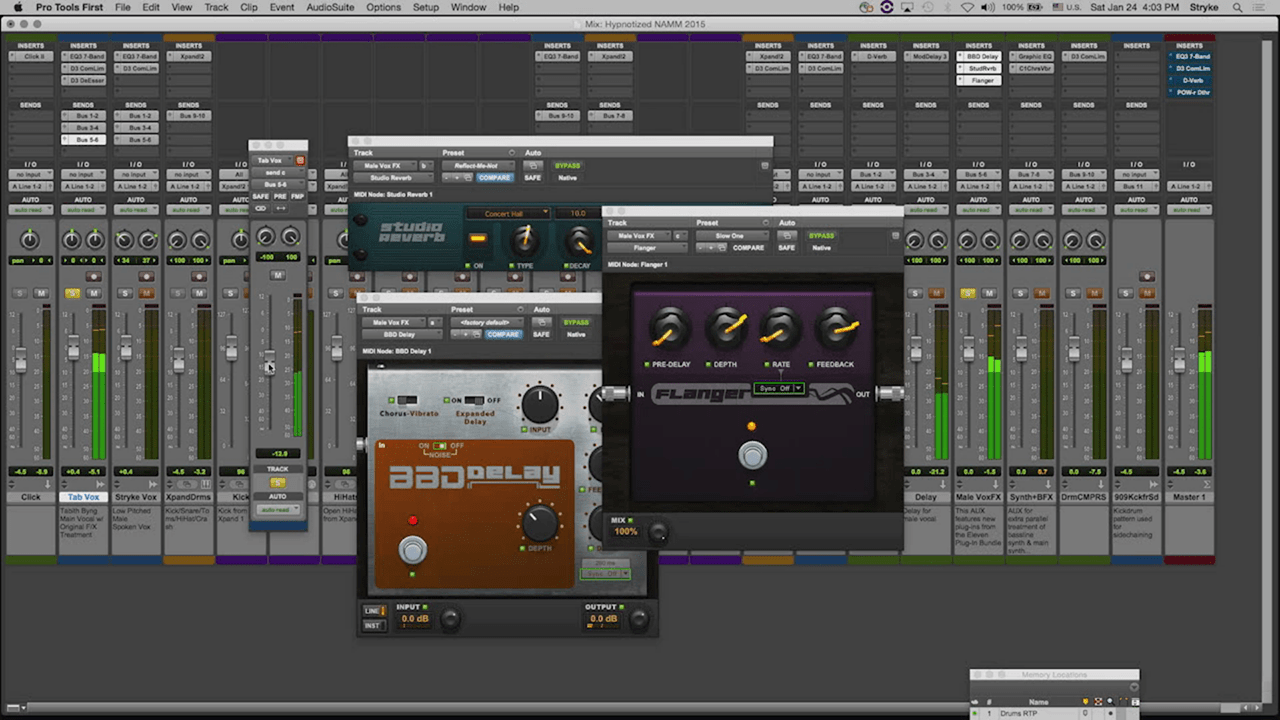This screenshot has width=1280, height=720.
Task: Open Studio Reverb preset settings circle menu
Action: click(x=511, y=153)
